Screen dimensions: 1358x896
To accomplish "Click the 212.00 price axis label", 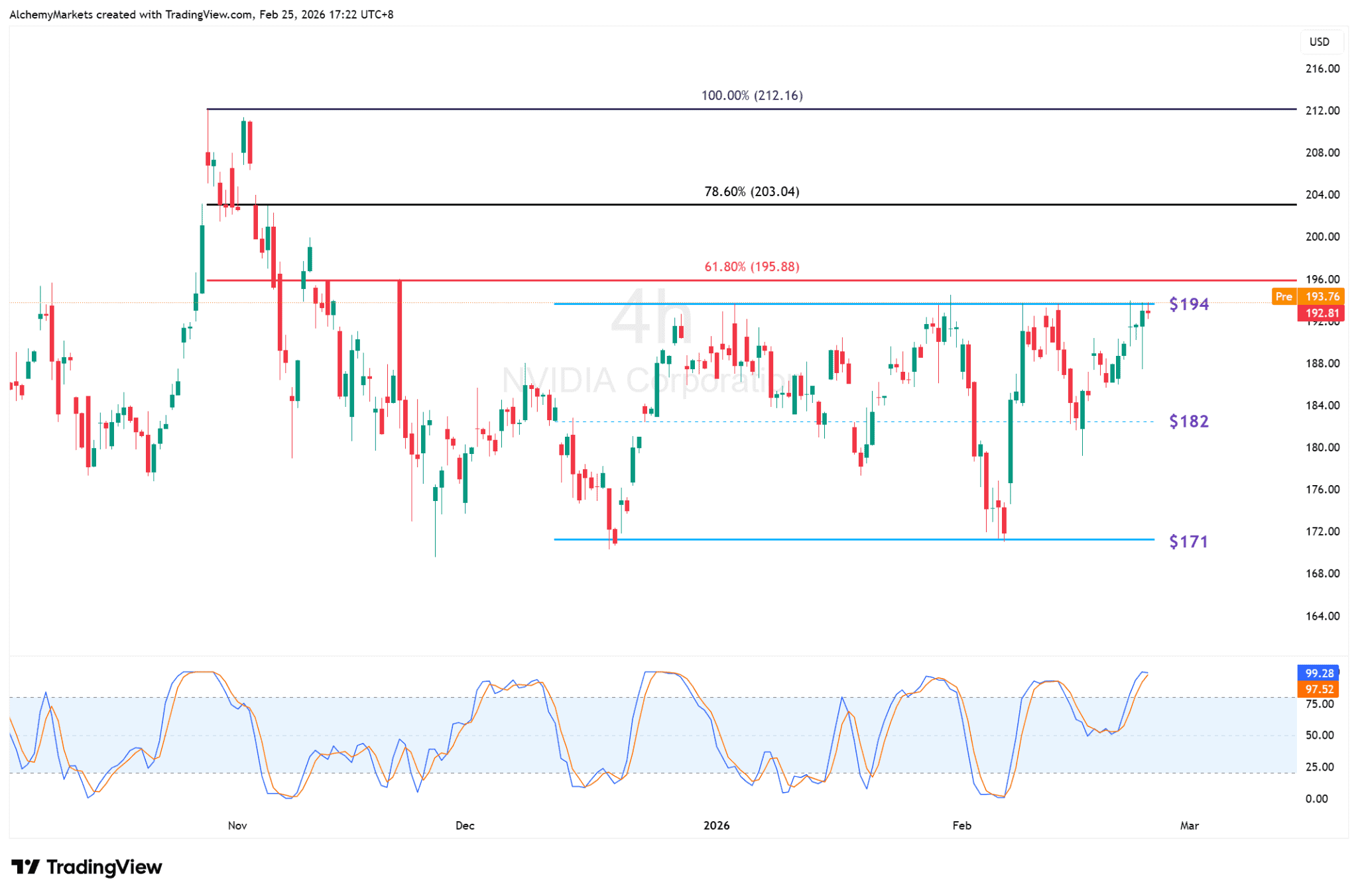I will tap(1322, 111).
